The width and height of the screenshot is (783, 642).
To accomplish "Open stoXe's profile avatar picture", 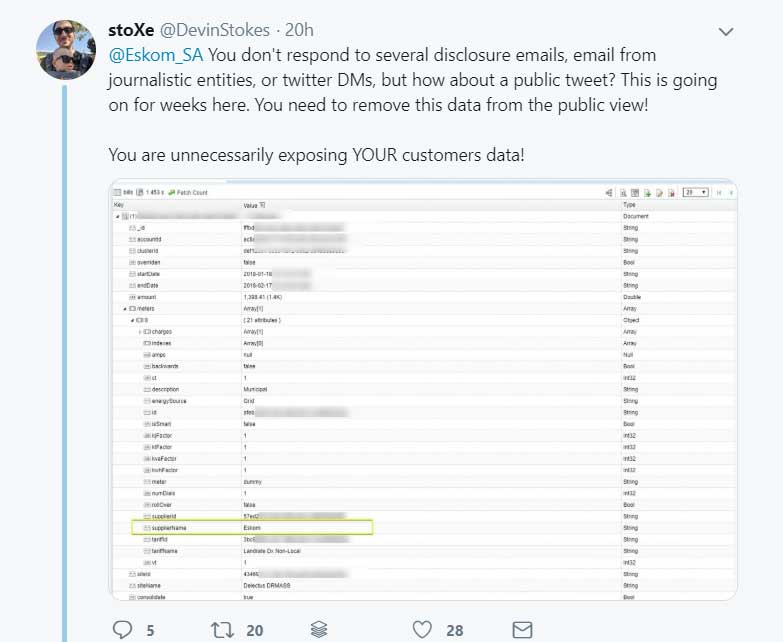I will point(66,50).
